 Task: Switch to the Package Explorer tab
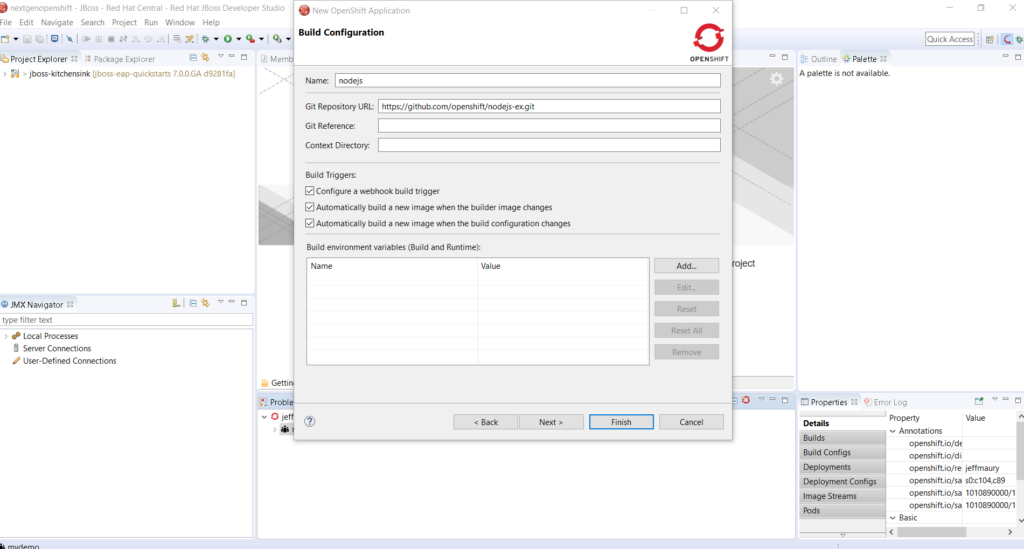pyautogui.click(x=124, y=59)
